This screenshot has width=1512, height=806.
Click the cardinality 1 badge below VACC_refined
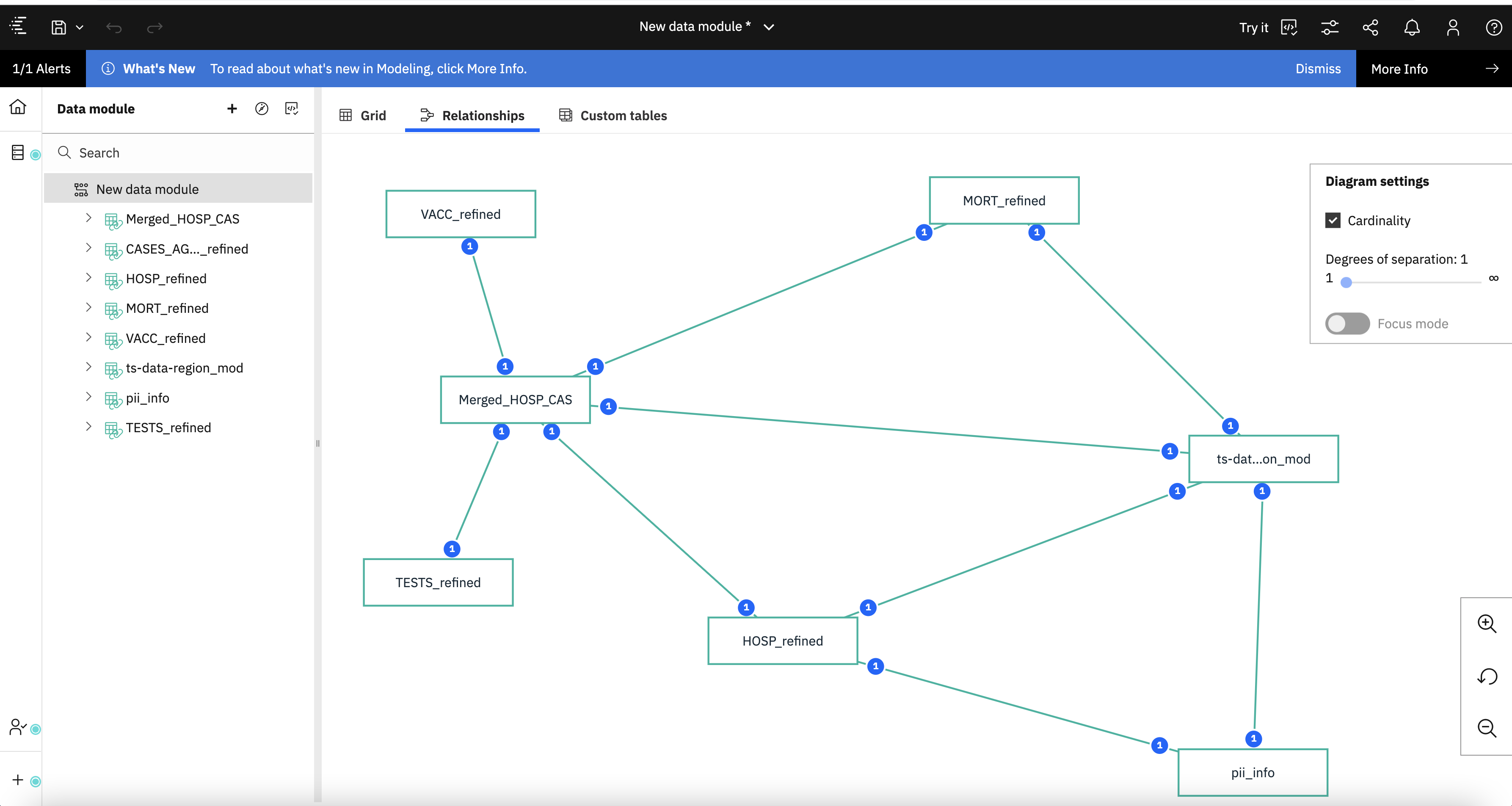pos(469,246)
